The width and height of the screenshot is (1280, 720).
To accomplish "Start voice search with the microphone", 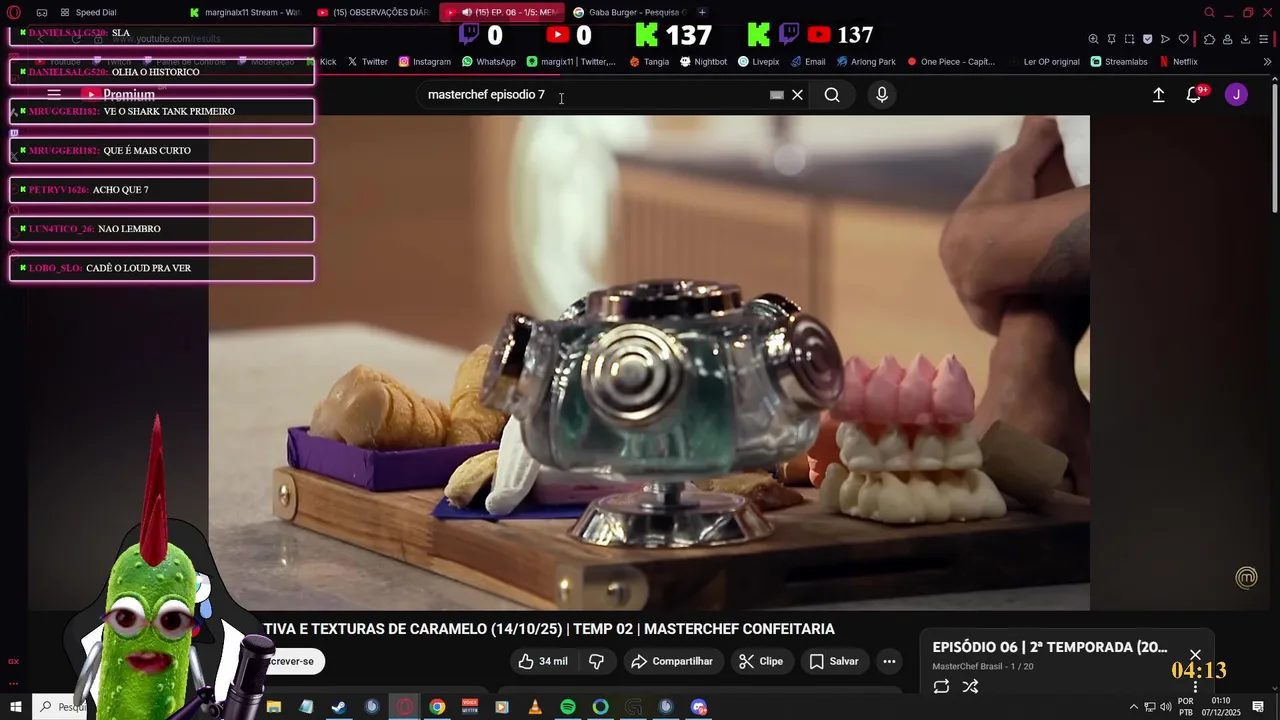I will 882,95.
